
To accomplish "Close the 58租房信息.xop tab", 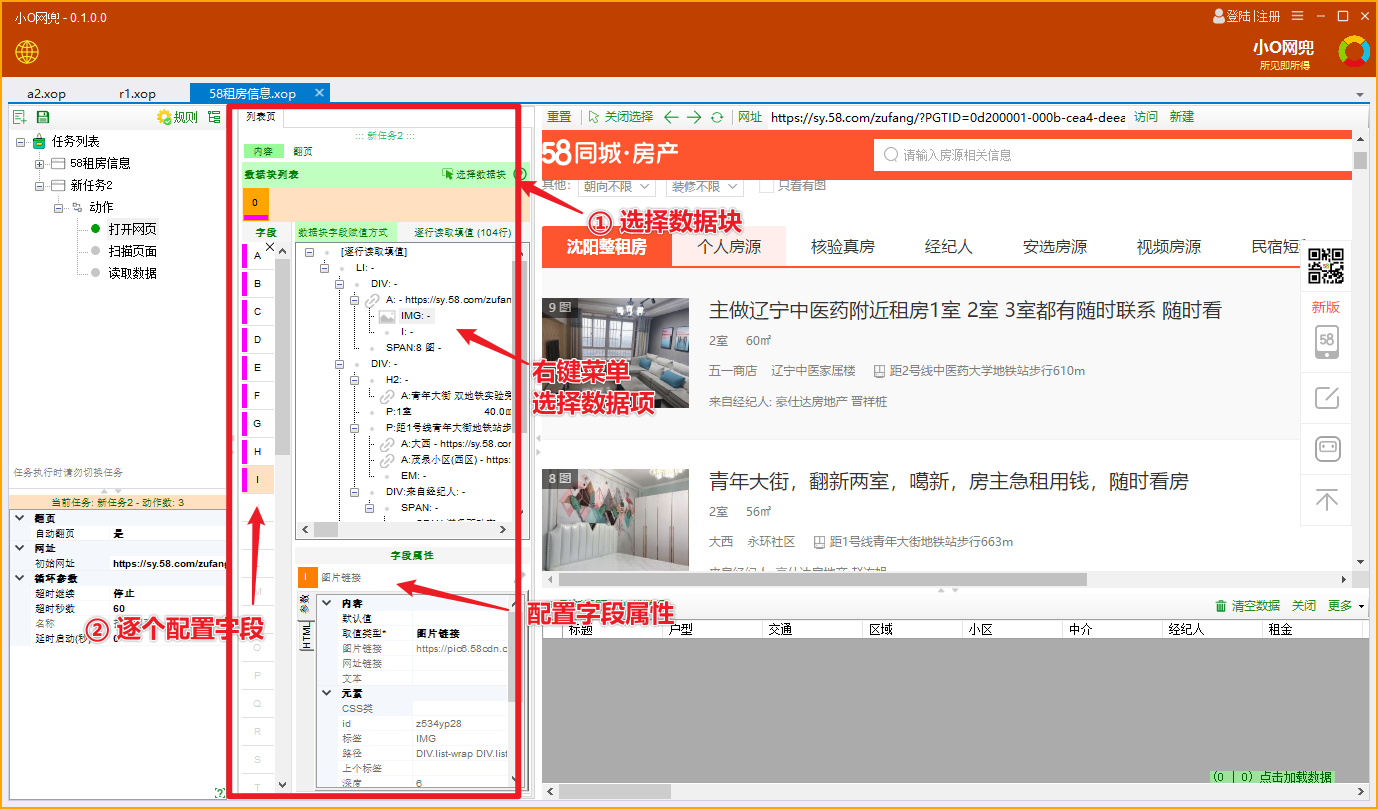I will (319, 92).
